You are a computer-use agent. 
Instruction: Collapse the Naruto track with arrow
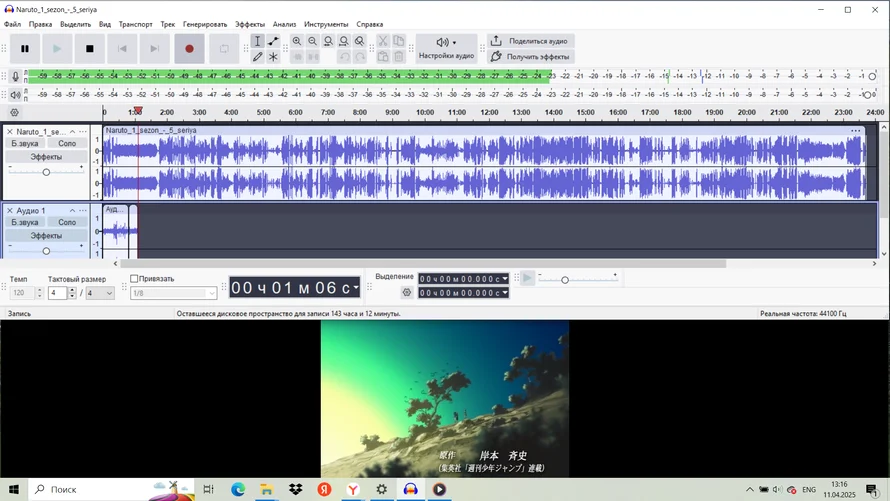click(x=72, y=132)
